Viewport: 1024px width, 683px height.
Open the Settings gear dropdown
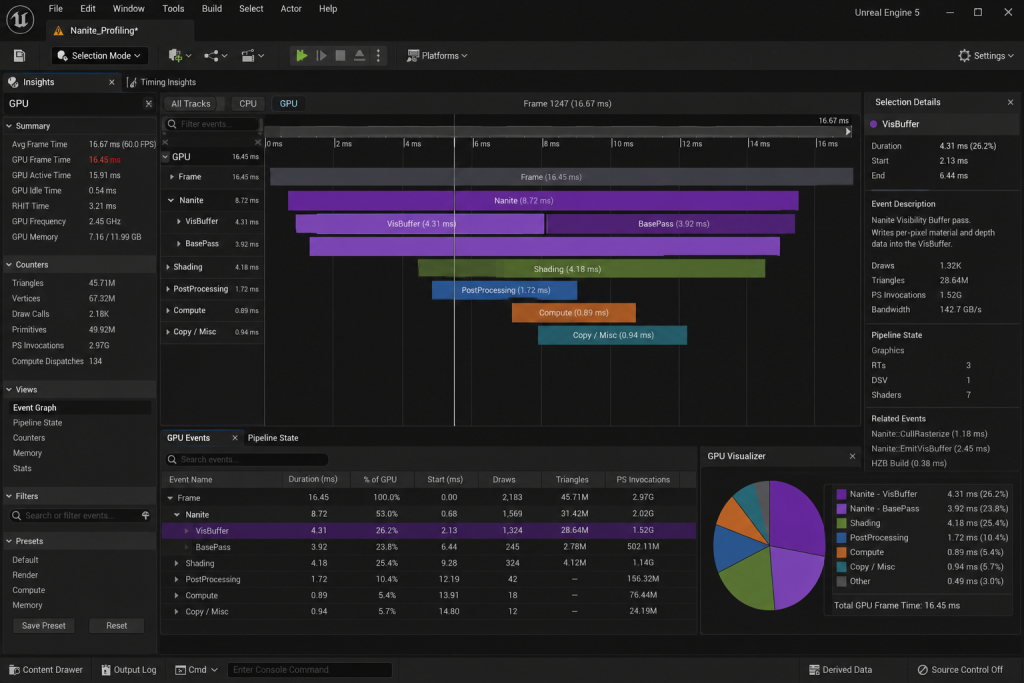coord(985,56)
